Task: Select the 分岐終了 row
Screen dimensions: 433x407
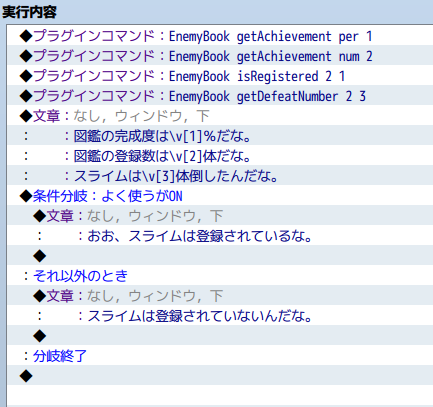Action: tap(220, 356)
